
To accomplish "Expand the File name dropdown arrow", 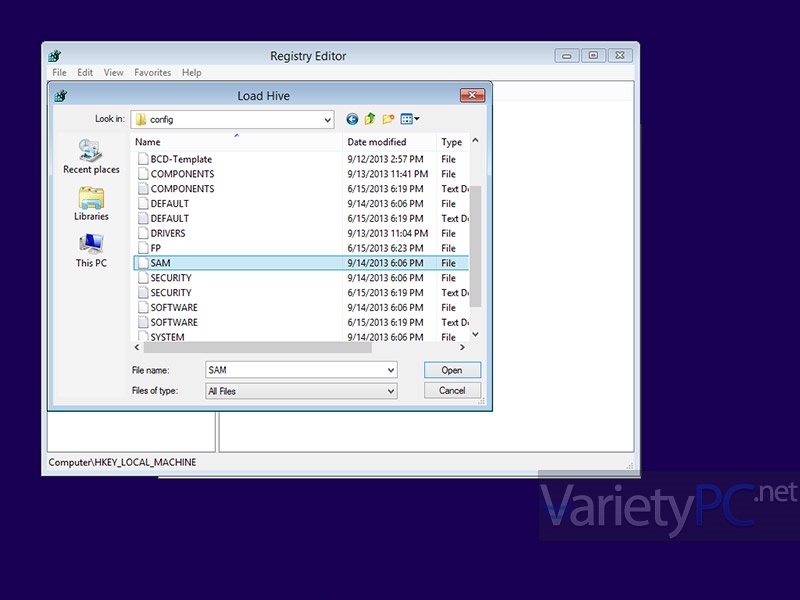I will point(393,370).
